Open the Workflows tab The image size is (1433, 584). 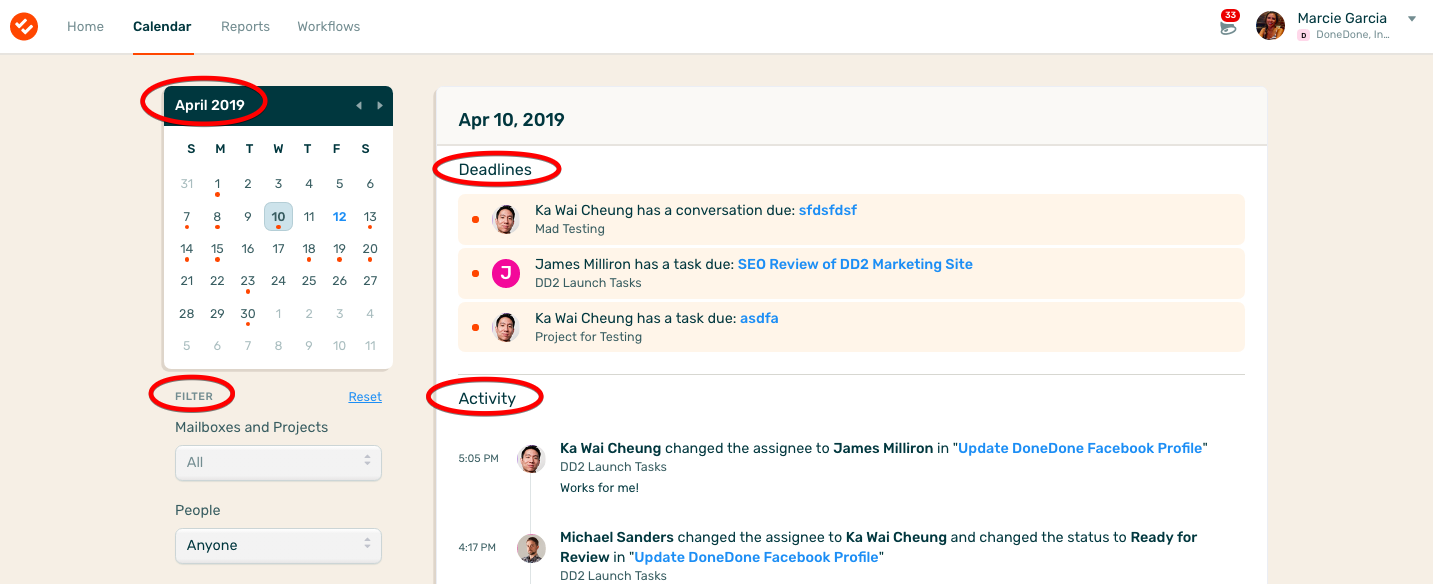(328, 26)
